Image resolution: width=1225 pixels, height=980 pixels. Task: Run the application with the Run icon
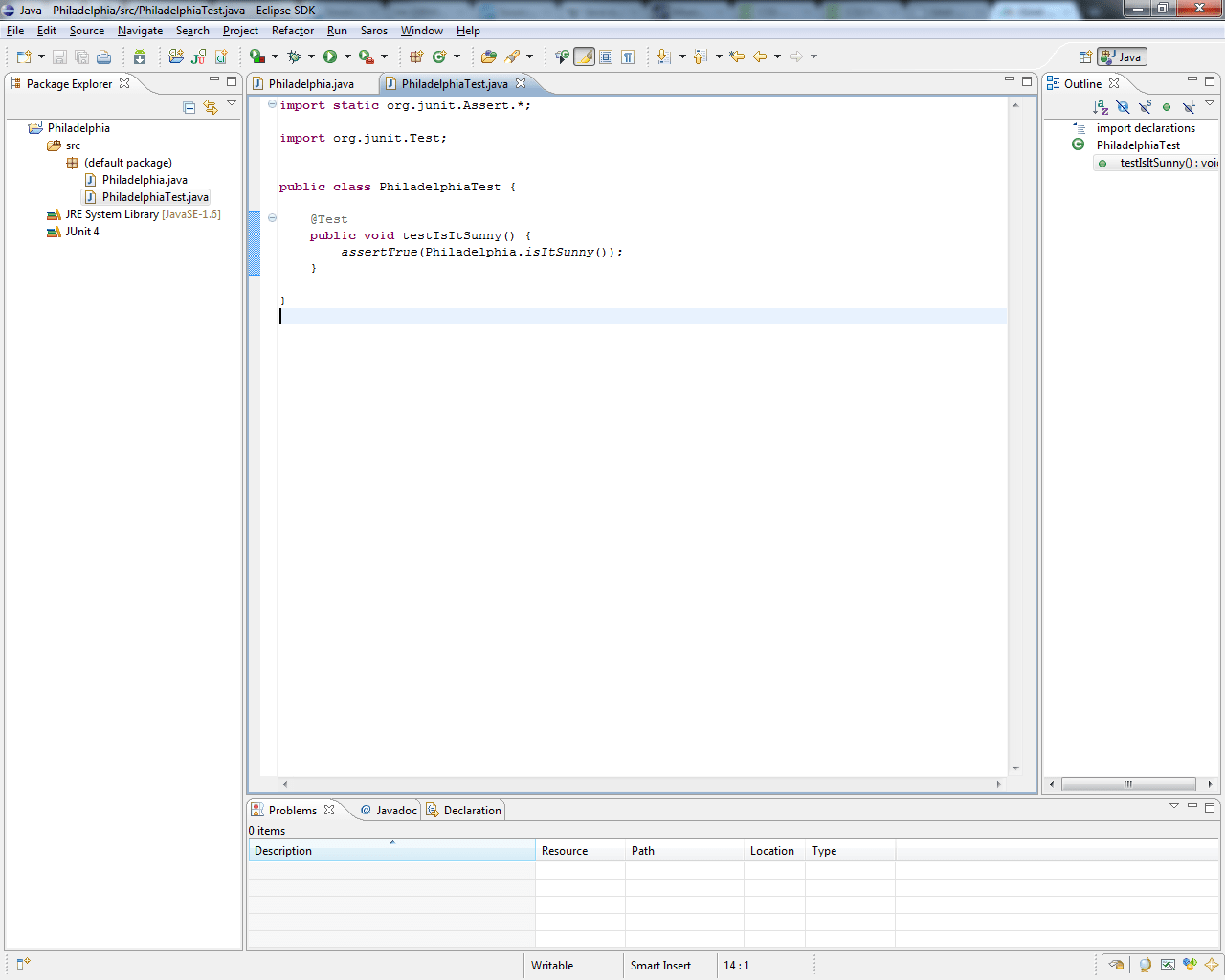click(x=330, y=56)
